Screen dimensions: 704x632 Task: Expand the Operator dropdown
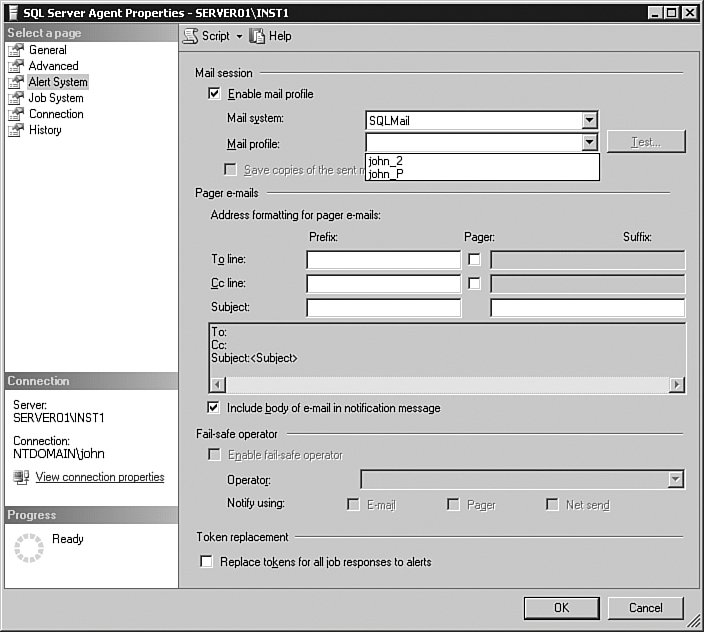pos(675,479)
